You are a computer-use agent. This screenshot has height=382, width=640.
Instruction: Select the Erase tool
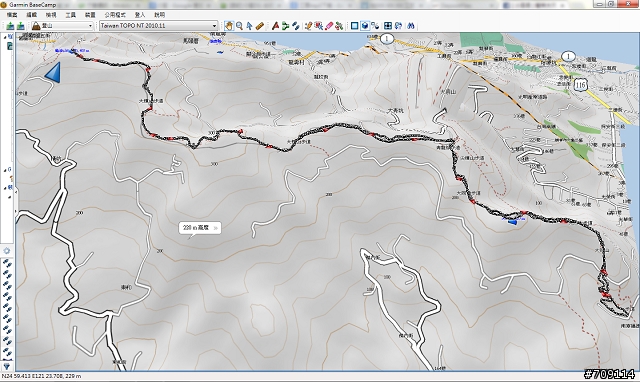(329, 26)
